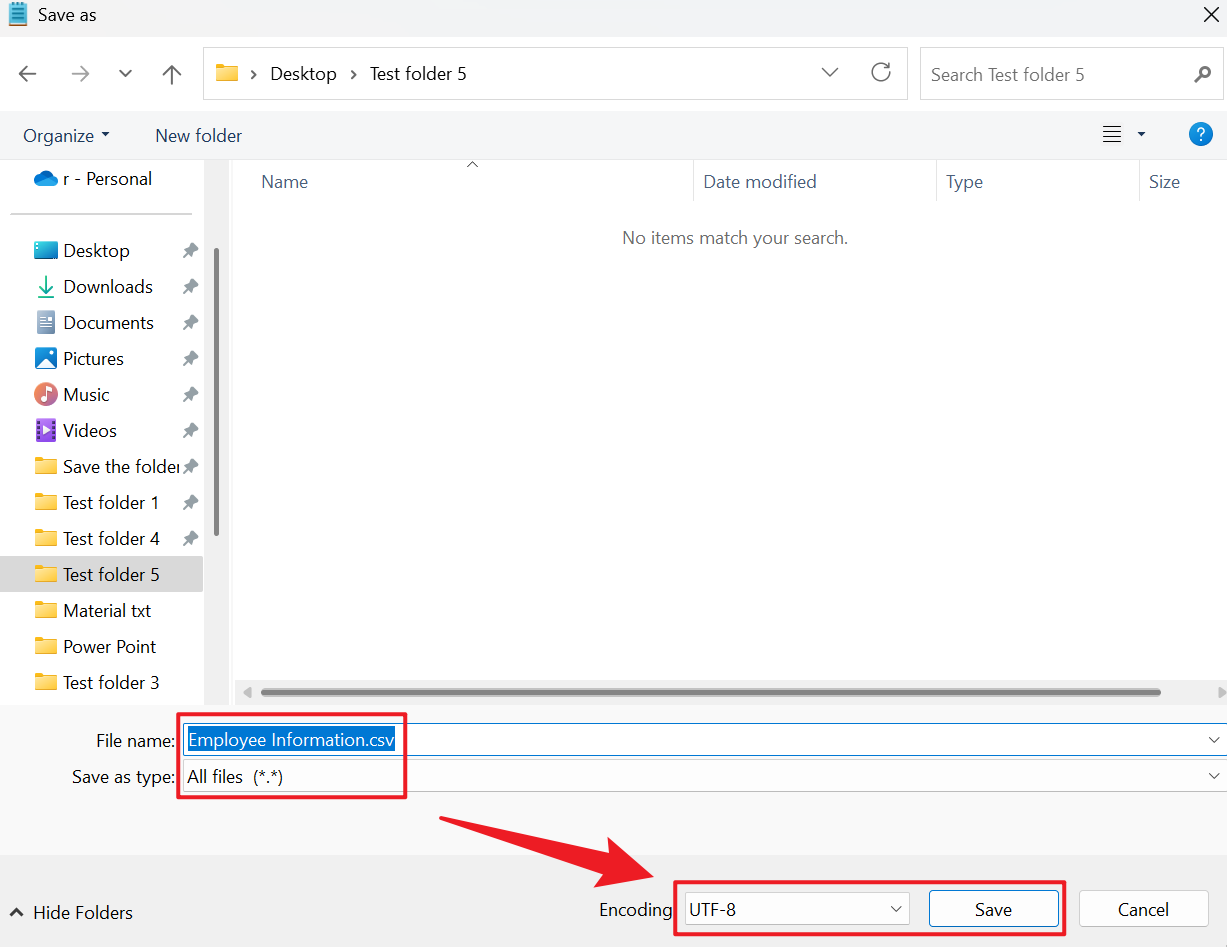The height and width of the screenshot is (947, 1227).
Task: Open the address bar history dropdown
Action: [x=830, y=72]
